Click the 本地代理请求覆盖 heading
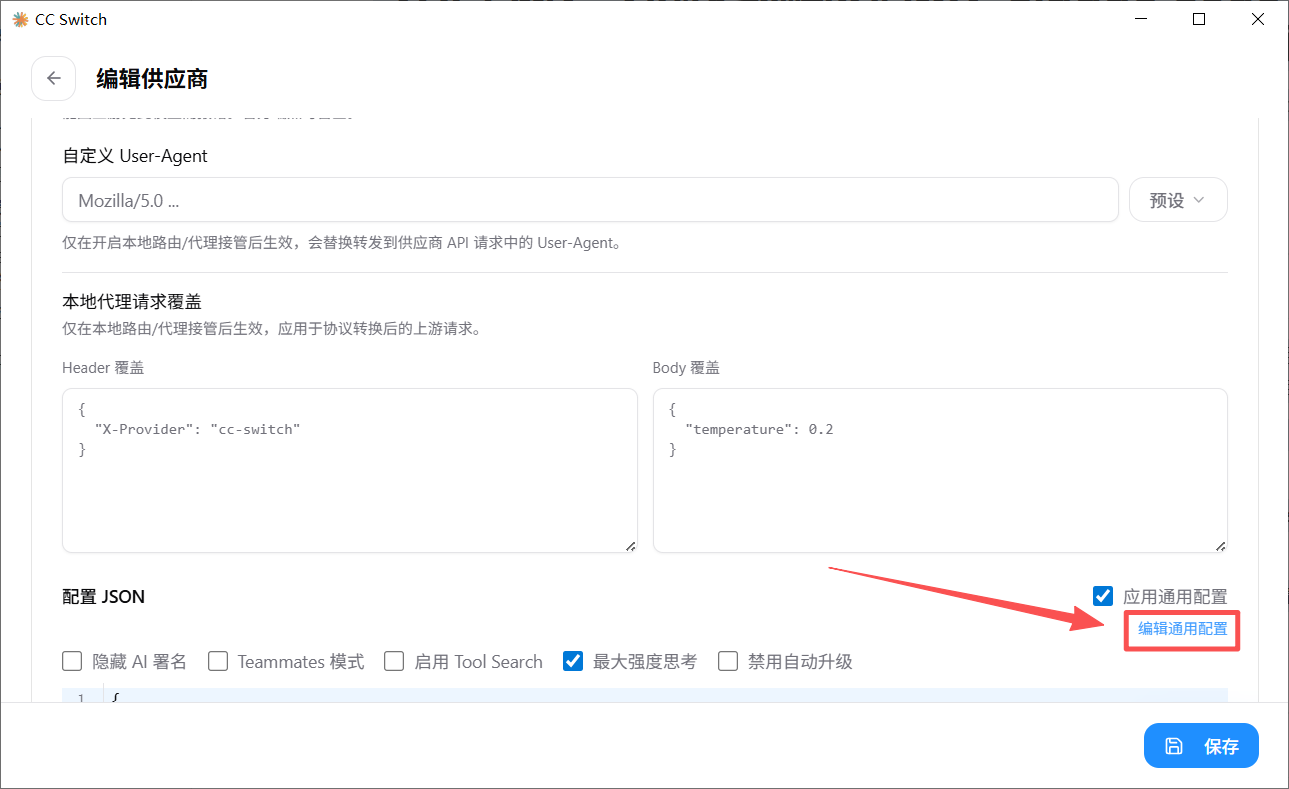1289x789 pixels. click(x=132, y=301)
